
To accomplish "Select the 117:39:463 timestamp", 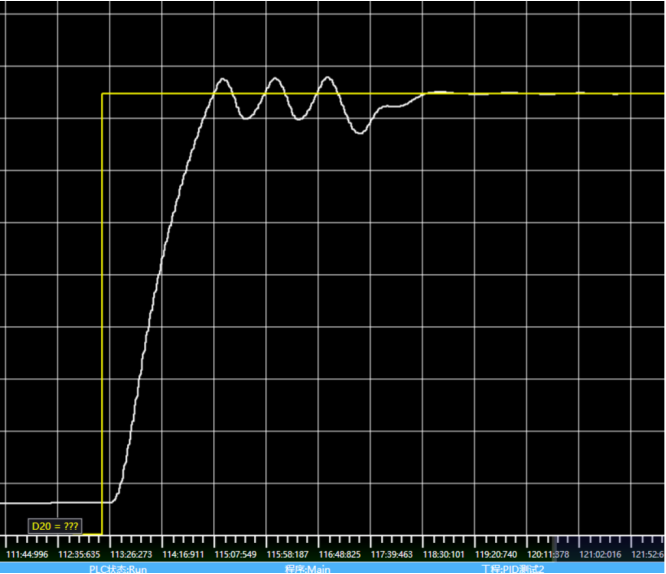I will point(392,554).
